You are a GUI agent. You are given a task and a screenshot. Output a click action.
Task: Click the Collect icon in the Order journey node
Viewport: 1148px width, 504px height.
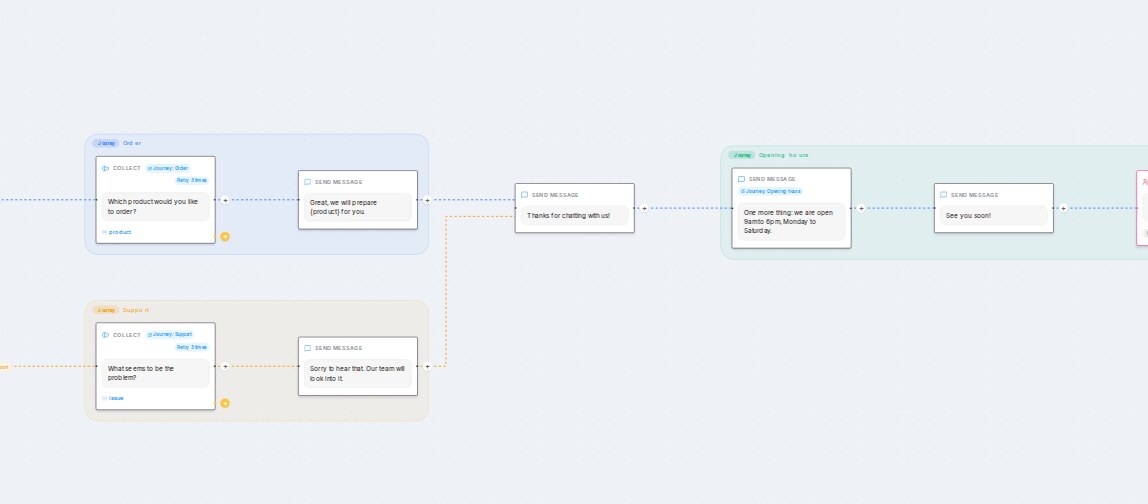tap(105, 168)
